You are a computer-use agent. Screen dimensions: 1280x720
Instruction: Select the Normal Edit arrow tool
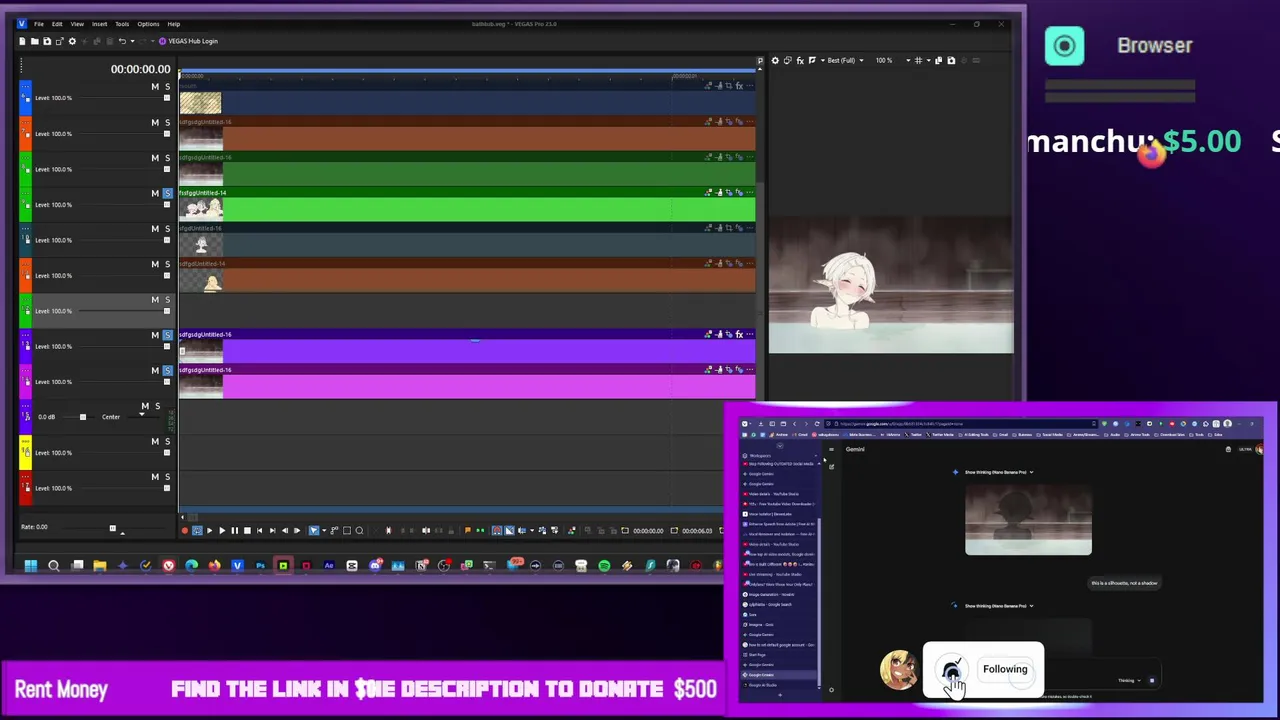313,531
